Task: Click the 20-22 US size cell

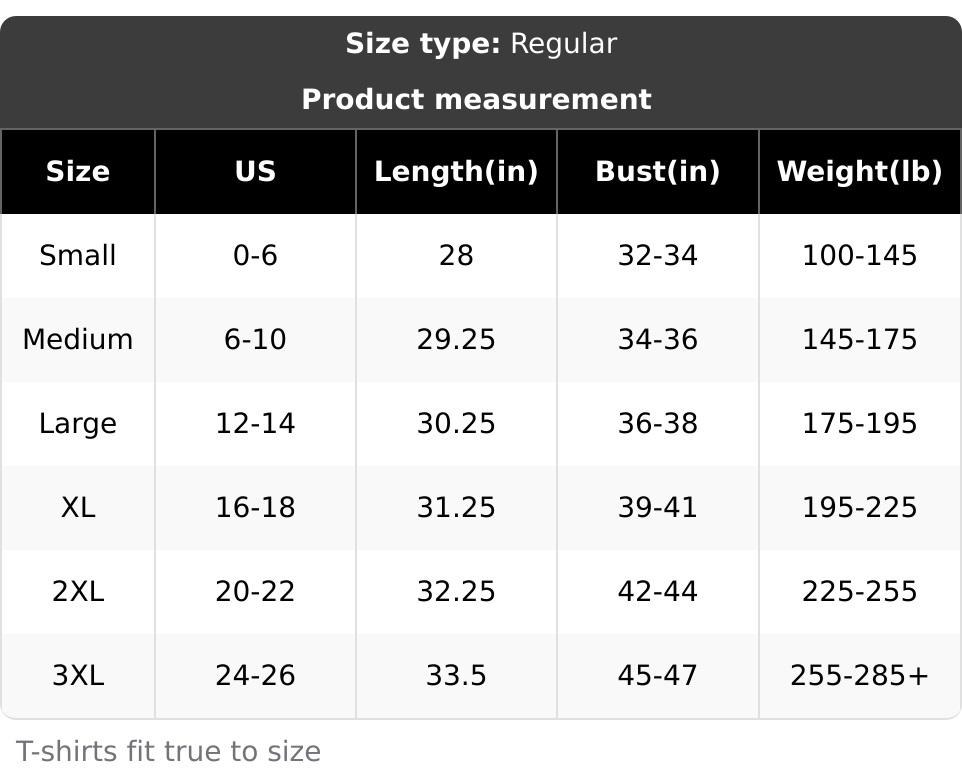Action: click(255, 592)
